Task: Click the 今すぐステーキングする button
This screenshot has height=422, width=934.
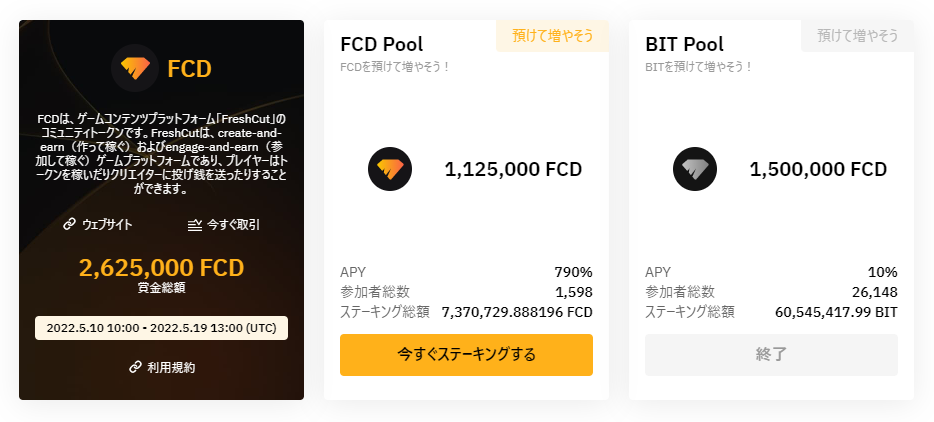Action: [466, 355]
